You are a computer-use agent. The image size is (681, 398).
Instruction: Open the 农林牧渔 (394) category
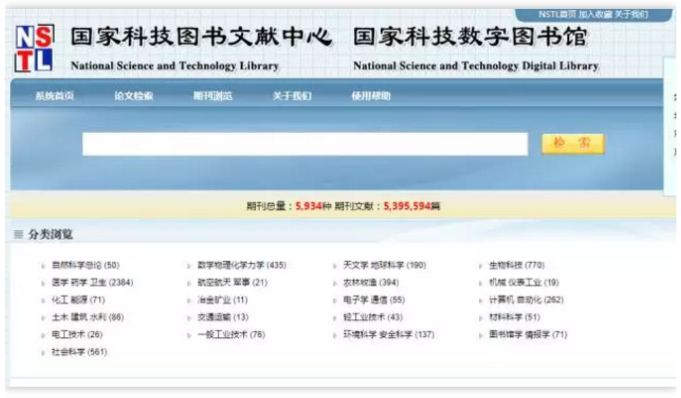click(x=371, y=282)
